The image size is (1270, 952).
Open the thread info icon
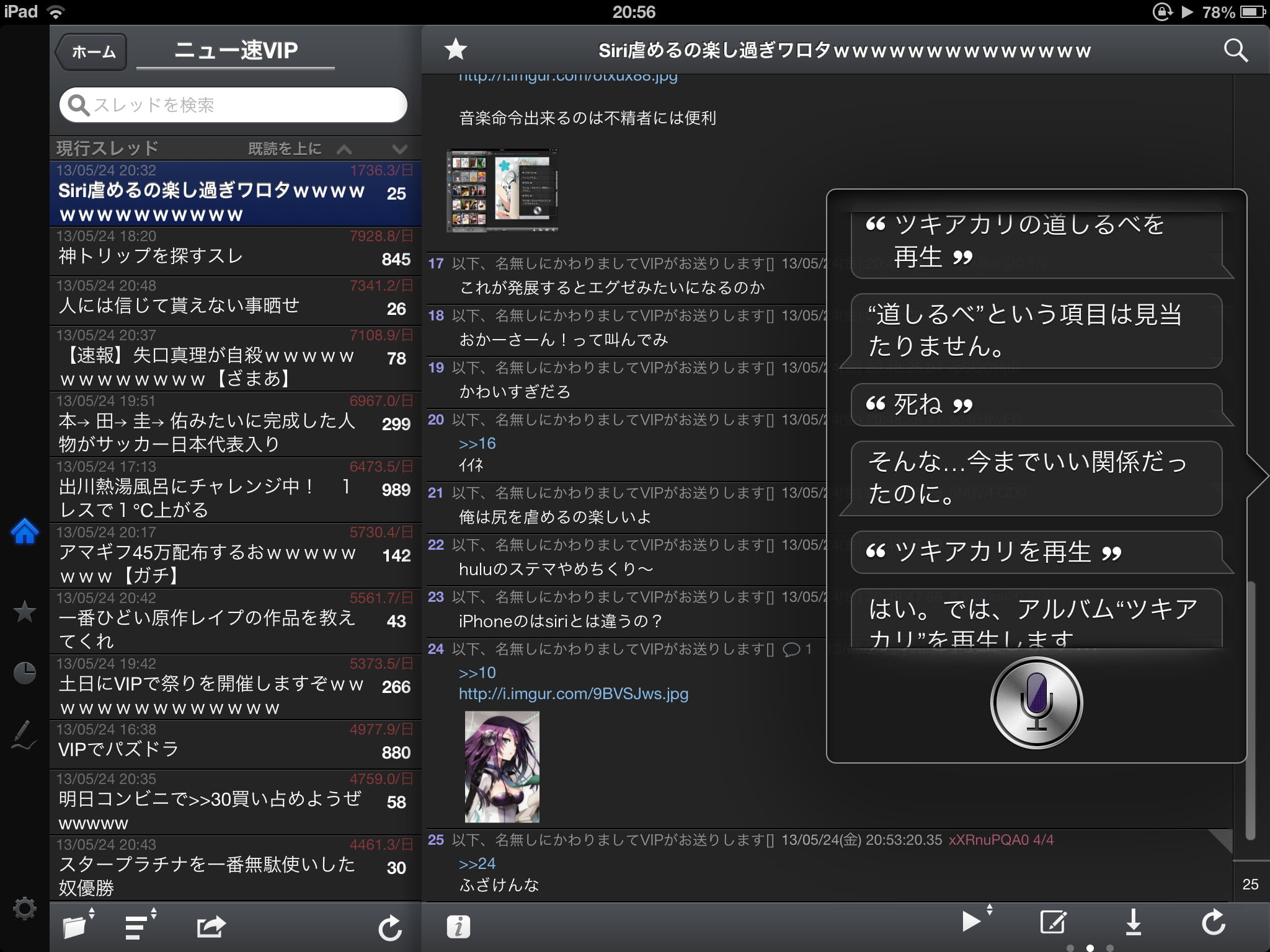point(458,927)
